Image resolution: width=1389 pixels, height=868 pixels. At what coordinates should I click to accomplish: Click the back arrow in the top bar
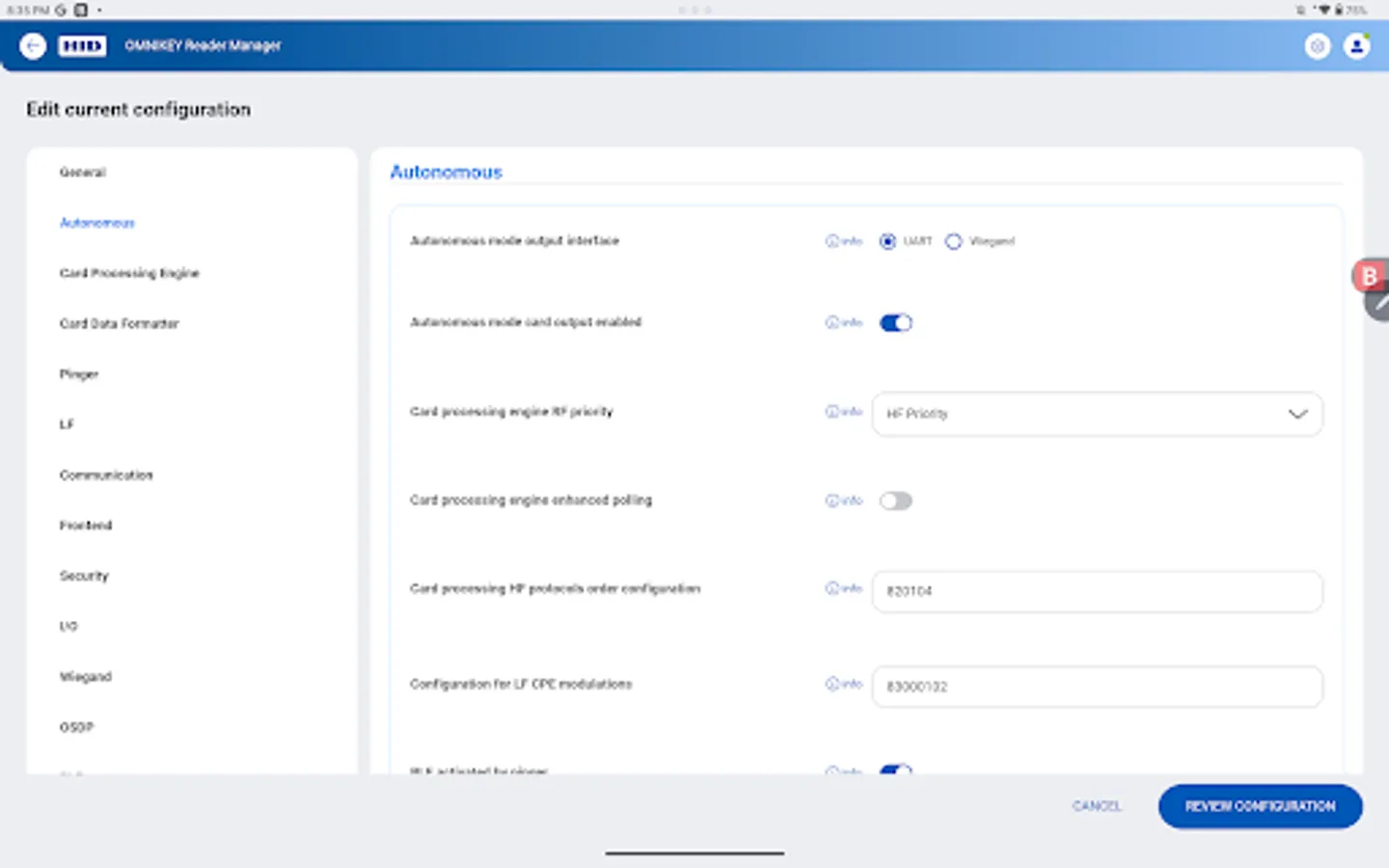click(x=32, y=45)
